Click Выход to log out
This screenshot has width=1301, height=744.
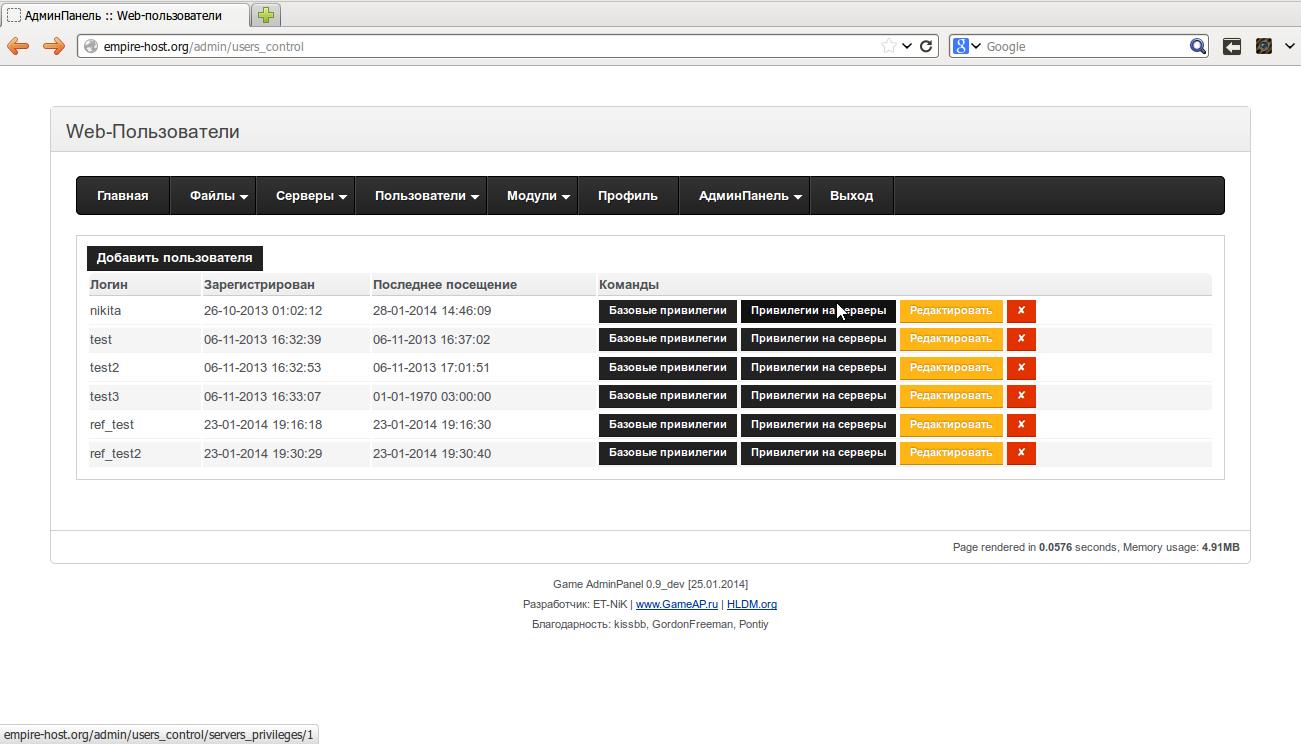pyautogui.click(x=851, y=196)
